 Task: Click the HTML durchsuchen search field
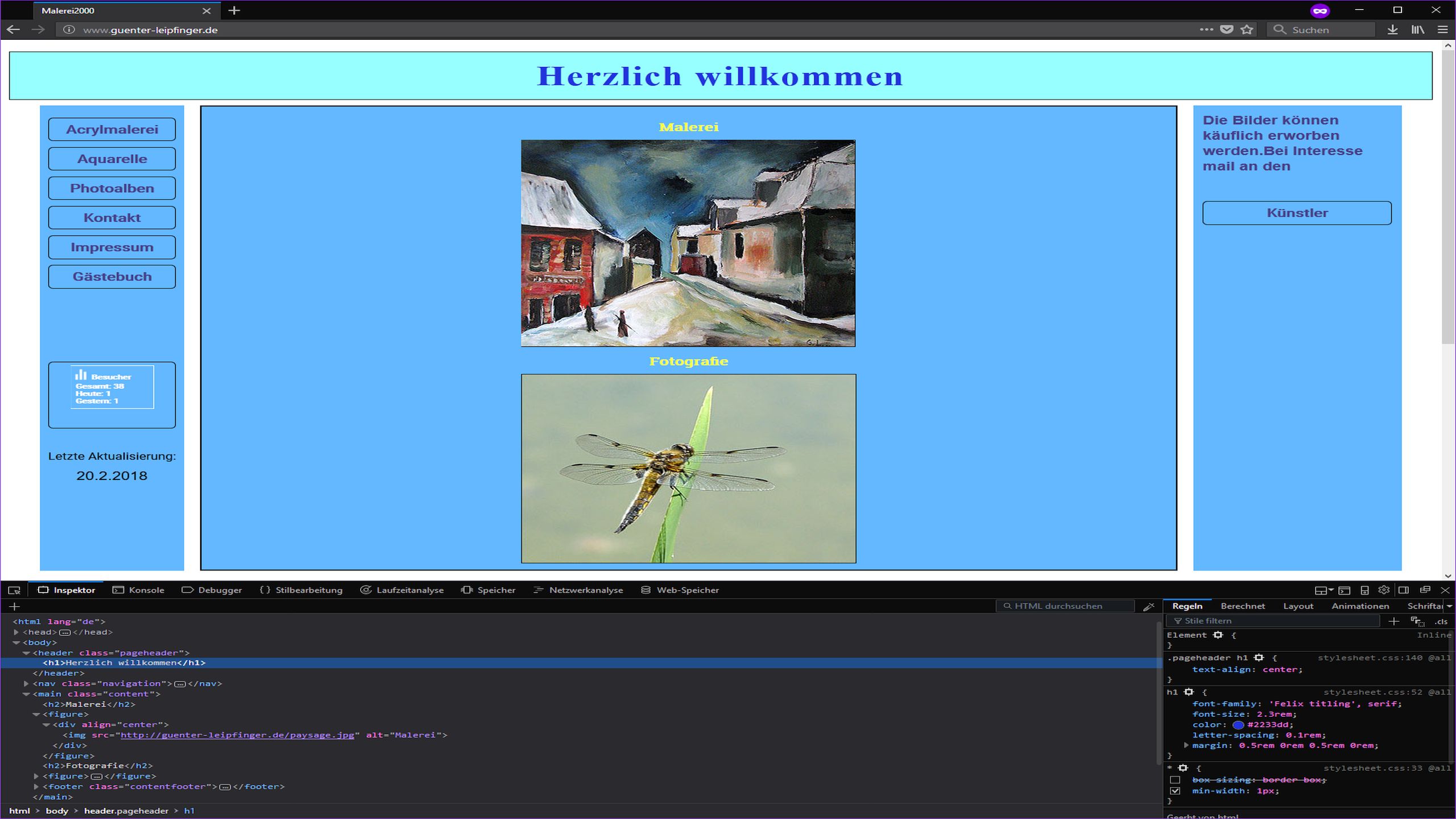pos(1065,606)
